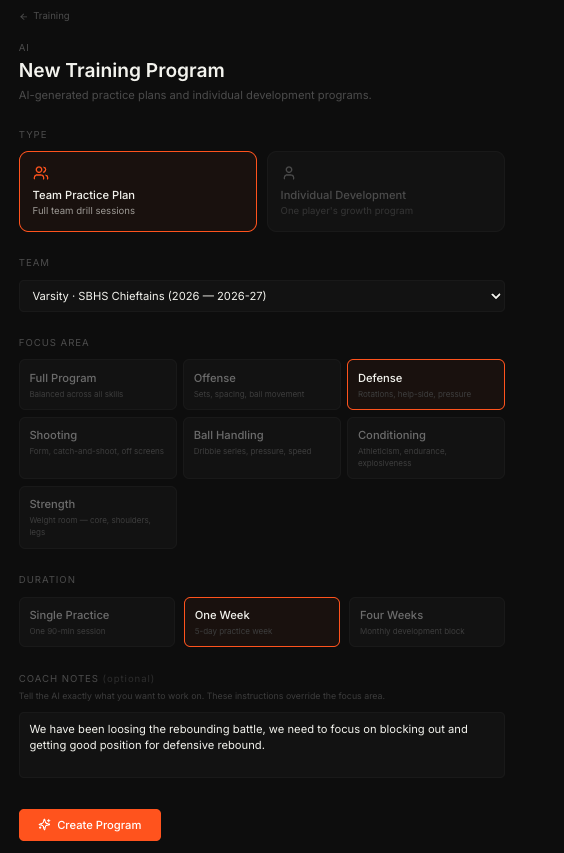Select Ball Handling focus area
564x853 pixels.
(x=262, y=448)
